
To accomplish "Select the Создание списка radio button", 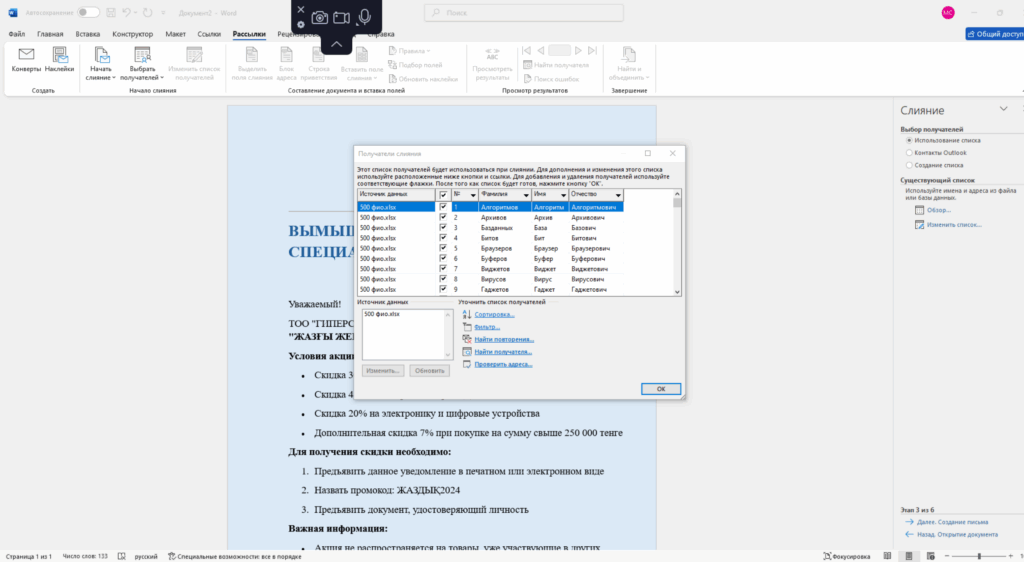I will coord(908,165).
